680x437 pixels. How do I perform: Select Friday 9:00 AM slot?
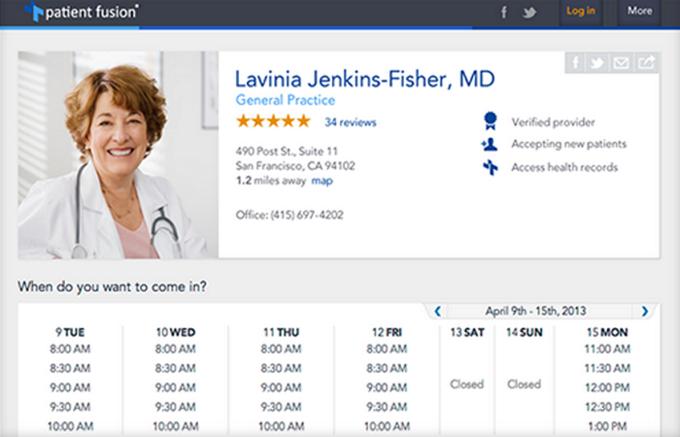386,387
